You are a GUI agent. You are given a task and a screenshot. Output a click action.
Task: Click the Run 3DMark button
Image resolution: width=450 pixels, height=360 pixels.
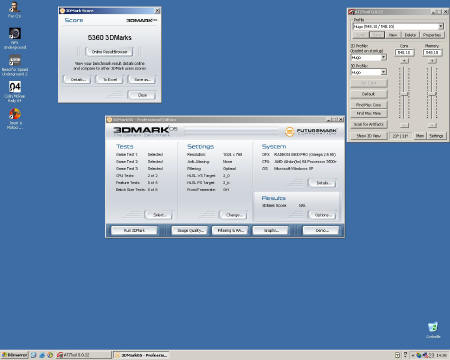pos(134,230)
